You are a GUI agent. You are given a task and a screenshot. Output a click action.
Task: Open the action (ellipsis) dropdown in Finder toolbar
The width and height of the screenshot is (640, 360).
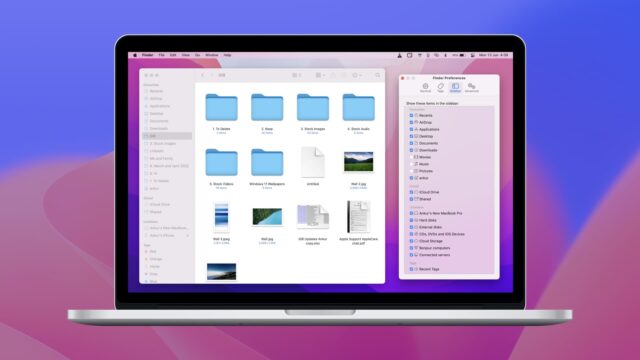coord(357,76)
